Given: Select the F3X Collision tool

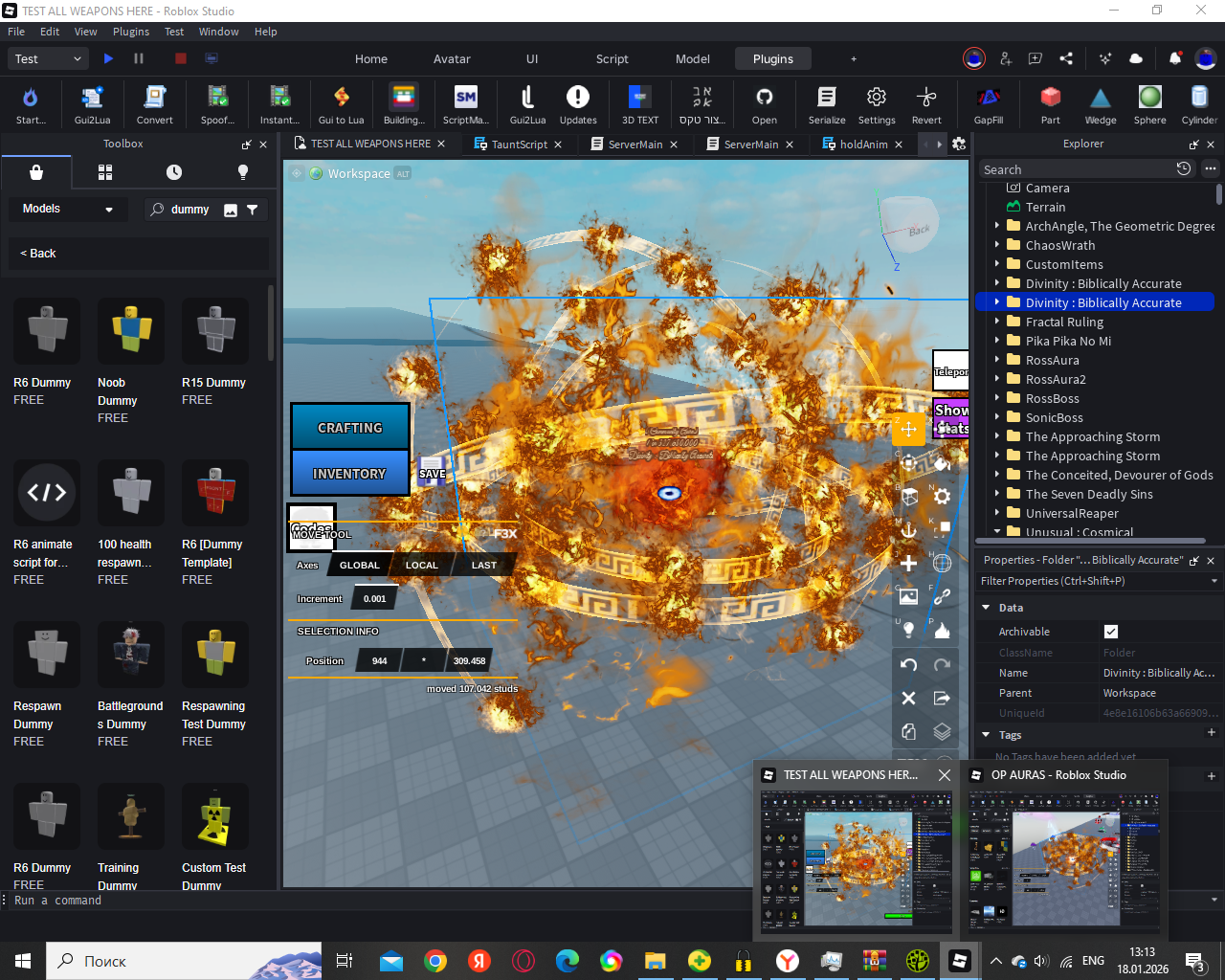Looking at the screenshot, I should (x=942, y=529).
